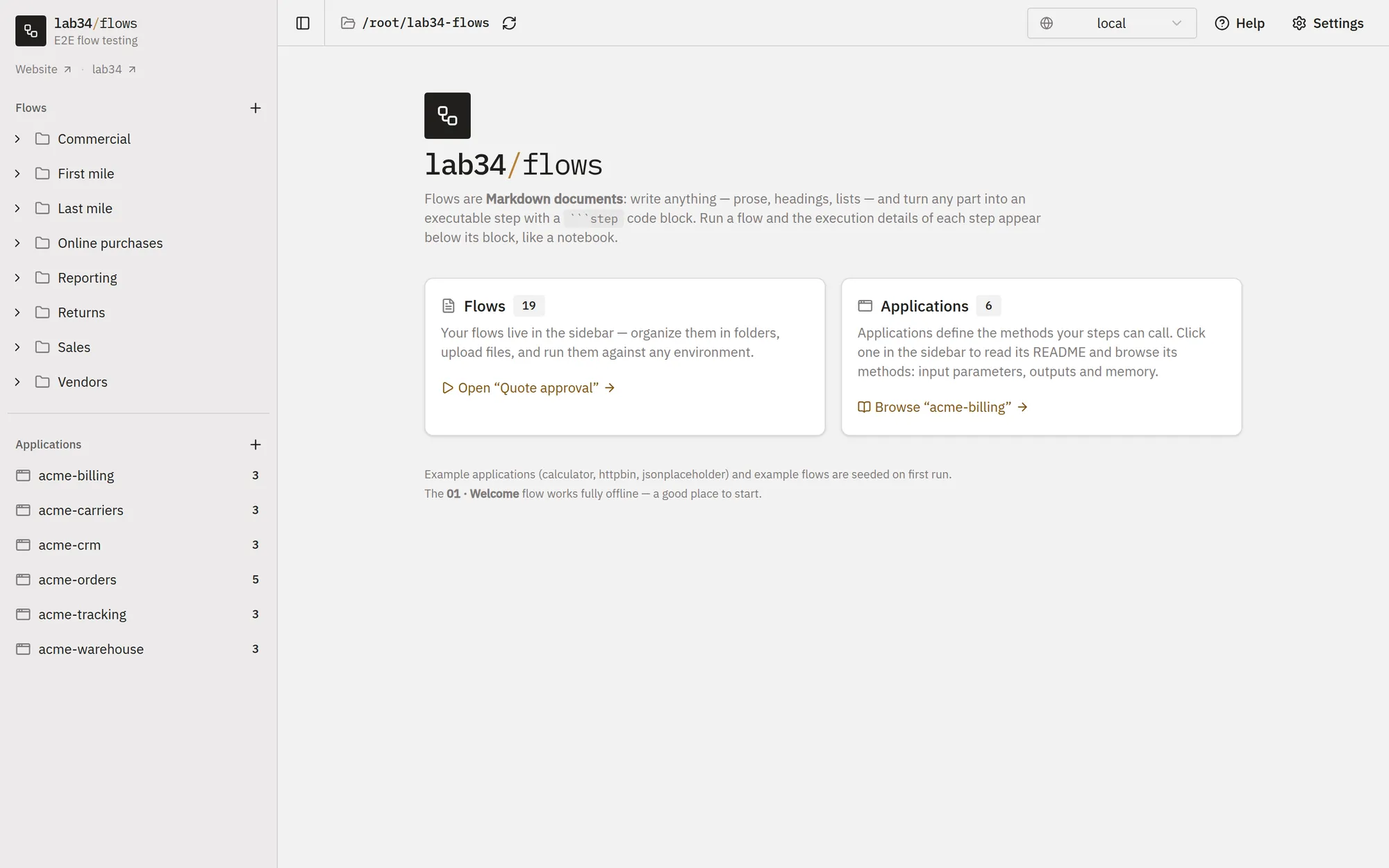Viewport: 1389px width, 868px height.
Task: Expand the Reporting folder chevron
Action: point(17,278)
